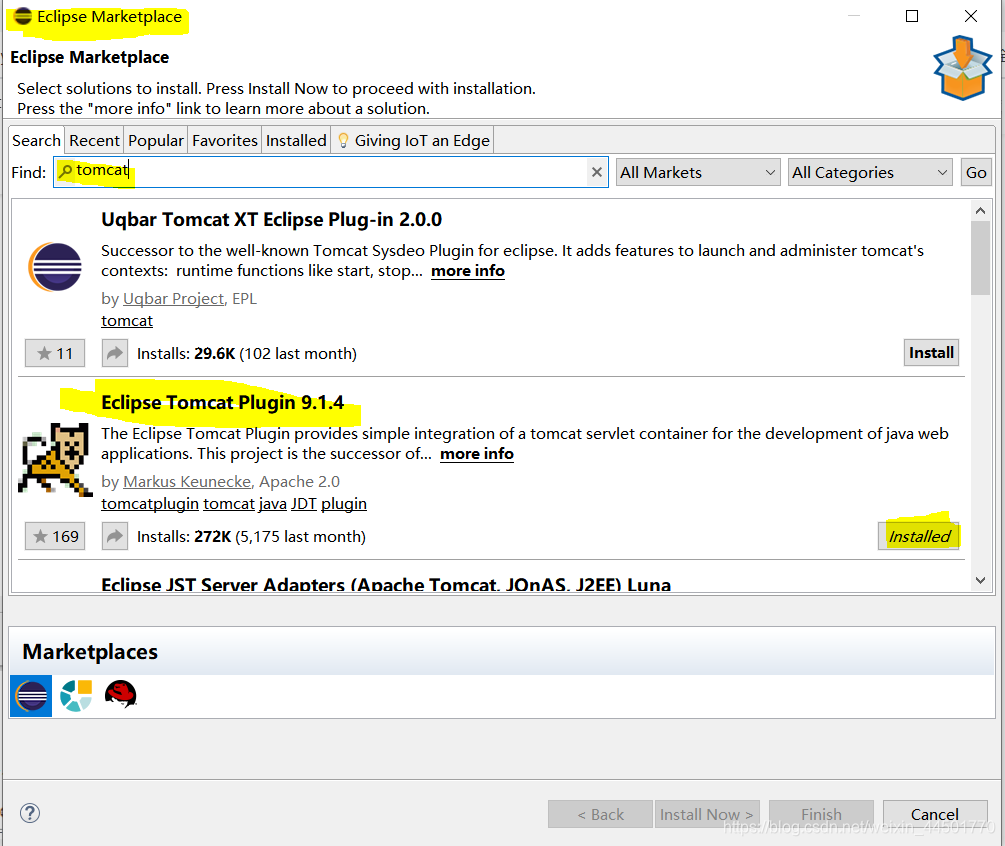
Task: Switch to the Popular tab
Action: point(156,140)
